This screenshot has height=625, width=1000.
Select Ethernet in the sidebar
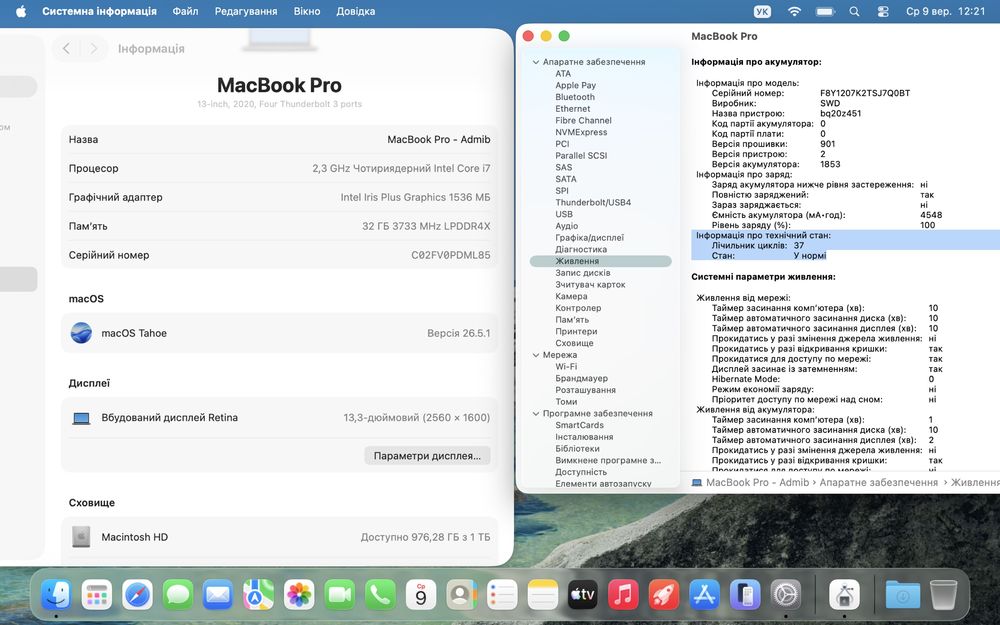(573, 108)
